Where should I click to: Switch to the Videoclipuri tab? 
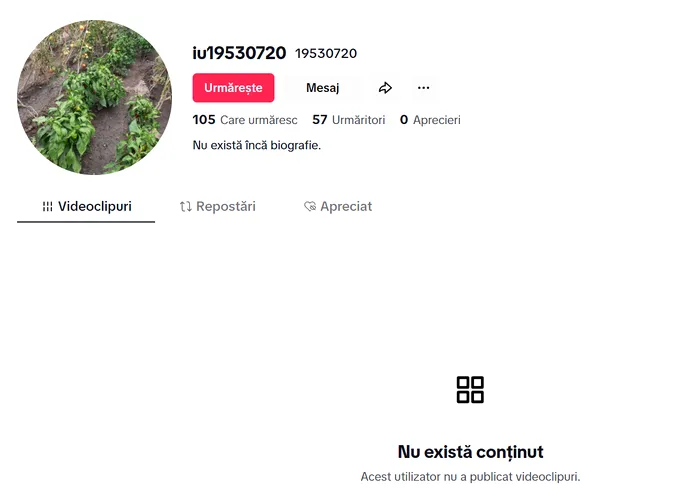pyautogui.click(x=86, y=206)
